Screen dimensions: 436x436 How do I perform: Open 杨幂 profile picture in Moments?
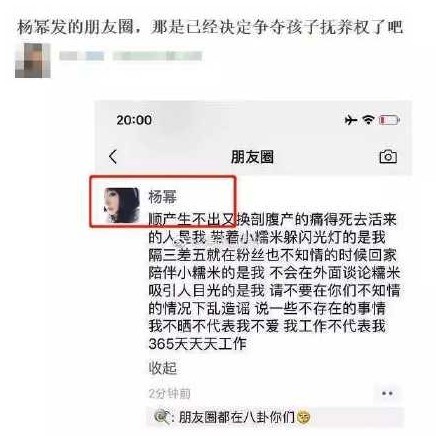click(121, 205)
